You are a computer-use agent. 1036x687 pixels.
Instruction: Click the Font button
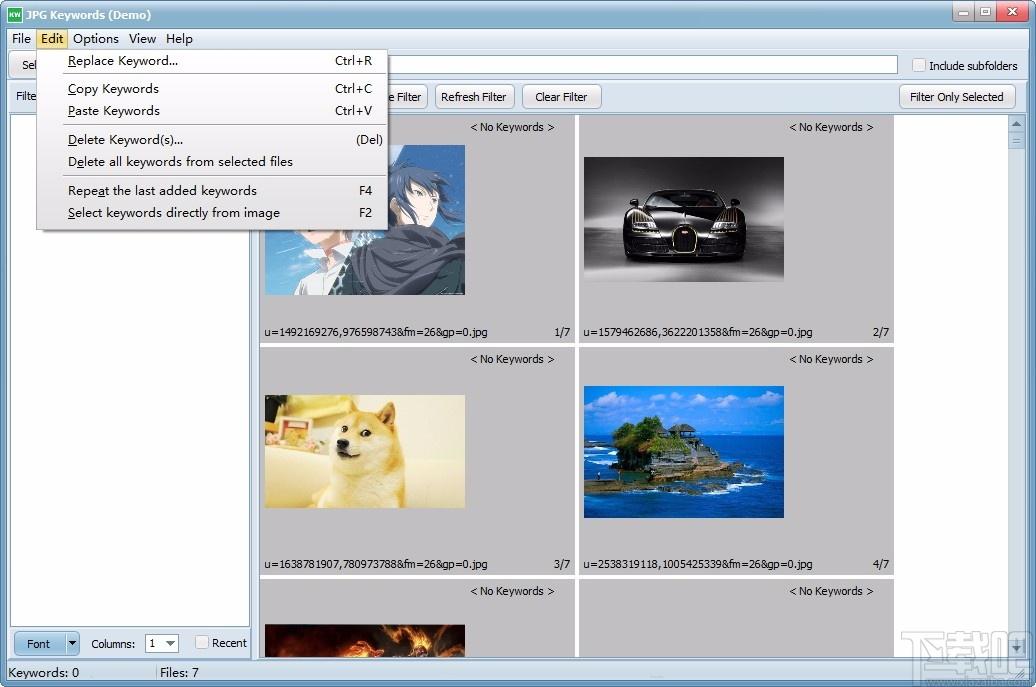pos(39,643)
